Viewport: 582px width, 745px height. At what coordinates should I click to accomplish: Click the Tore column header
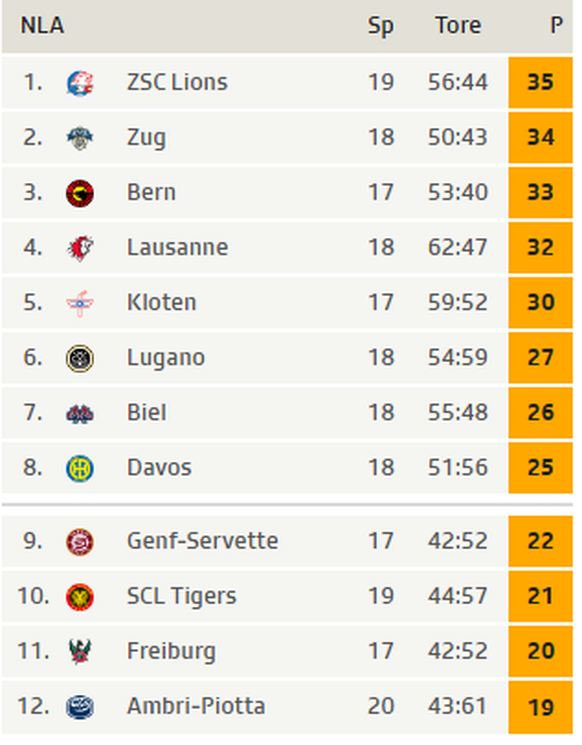click(458, 25)
